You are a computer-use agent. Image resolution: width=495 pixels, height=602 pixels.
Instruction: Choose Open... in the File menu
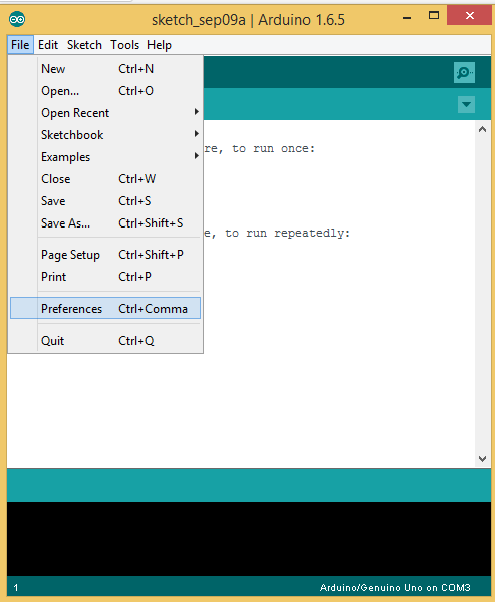(105, 91)
